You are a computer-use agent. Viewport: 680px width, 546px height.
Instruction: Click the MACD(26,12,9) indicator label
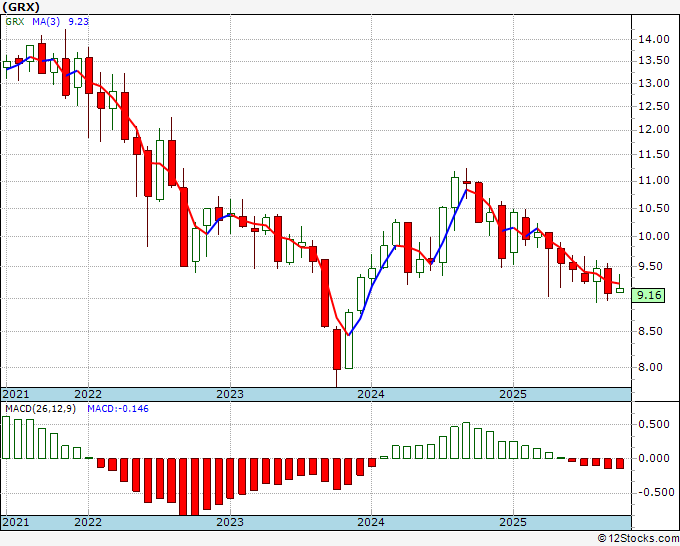(x=40, y=409)
